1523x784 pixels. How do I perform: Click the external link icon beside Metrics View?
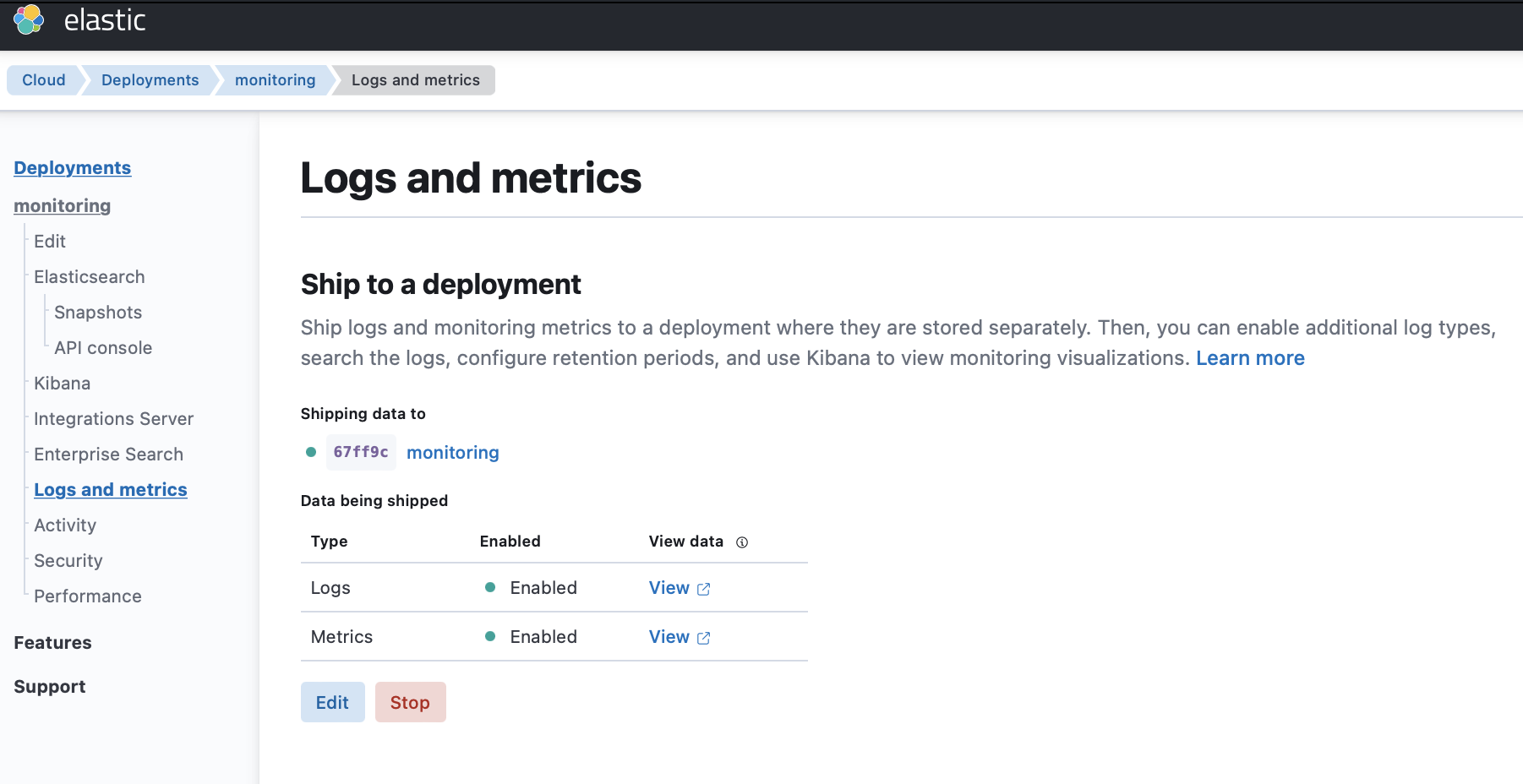click(x=705, y=638)
